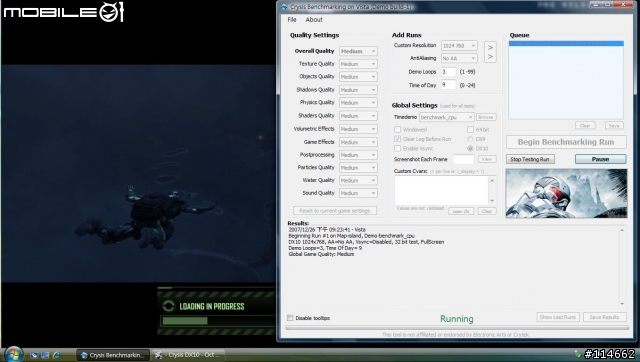Click the Show Desktop quick launch icon
Image resolution: width=640 pixels, height=362 pixels.
(x=34, y=355)
